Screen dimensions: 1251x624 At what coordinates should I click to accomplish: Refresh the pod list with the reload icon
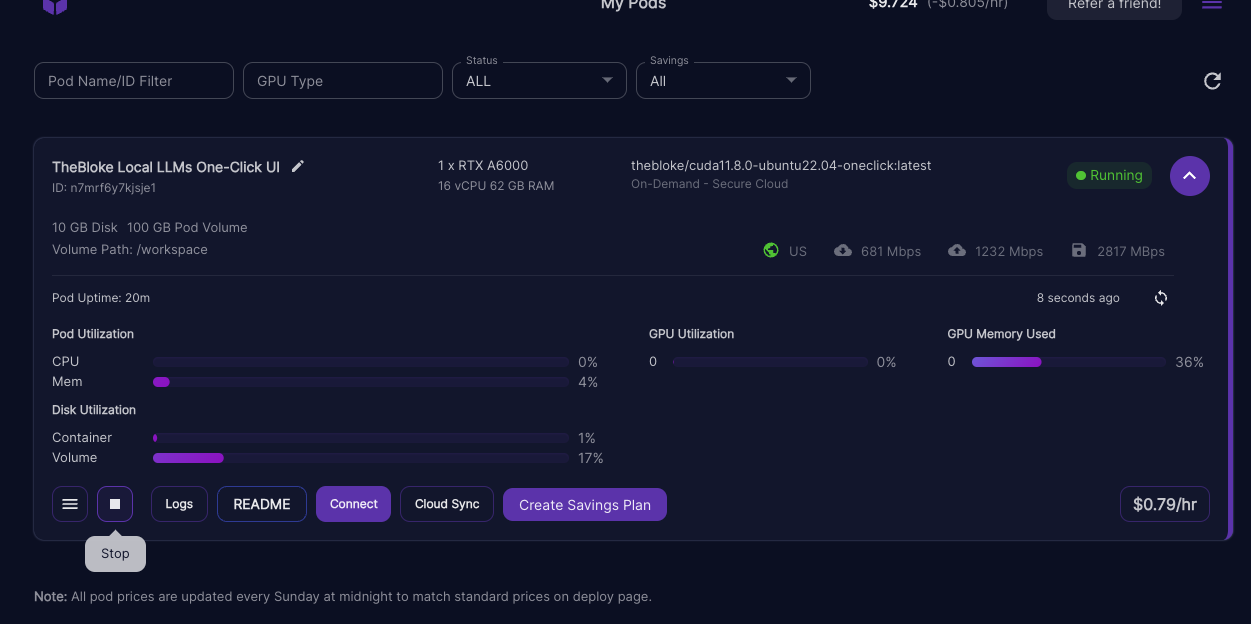pyautogui.click(x=1212, y=81)
